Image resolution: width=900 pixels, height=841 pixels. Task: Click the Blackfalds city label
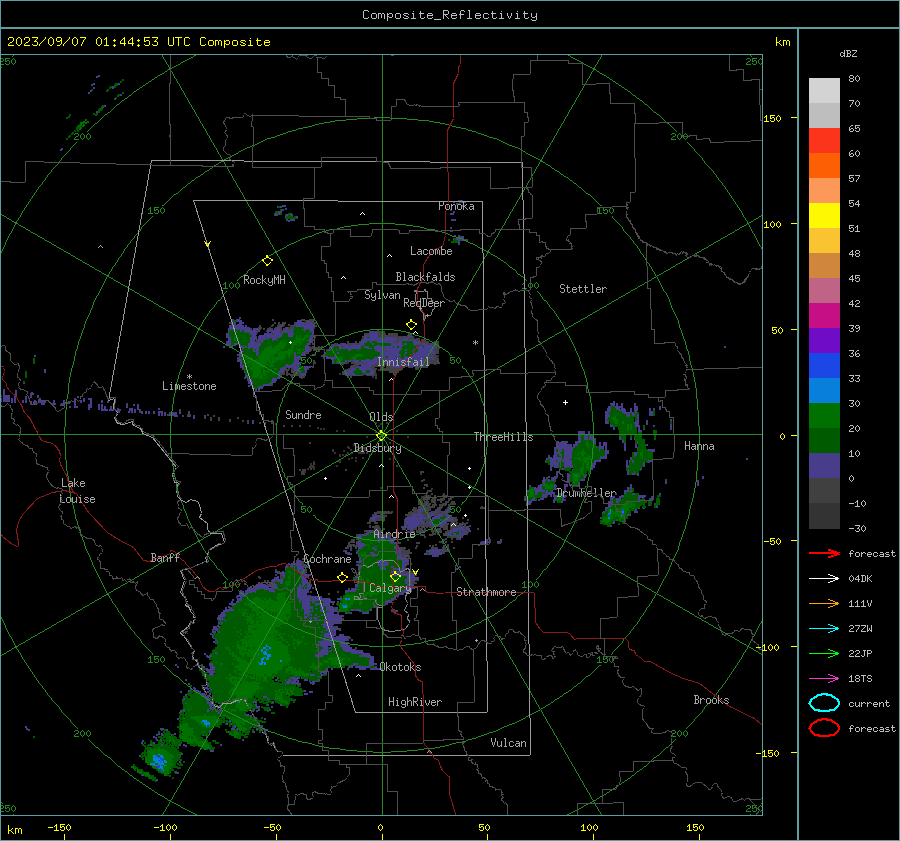[x=425, y=277]
